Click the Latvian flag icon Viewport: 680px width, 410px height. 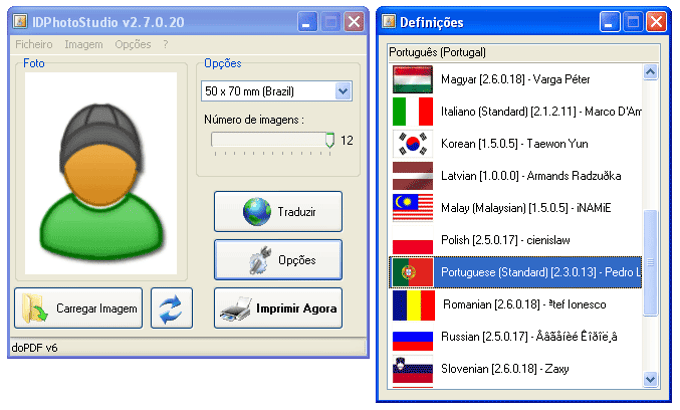pos(412,176)
